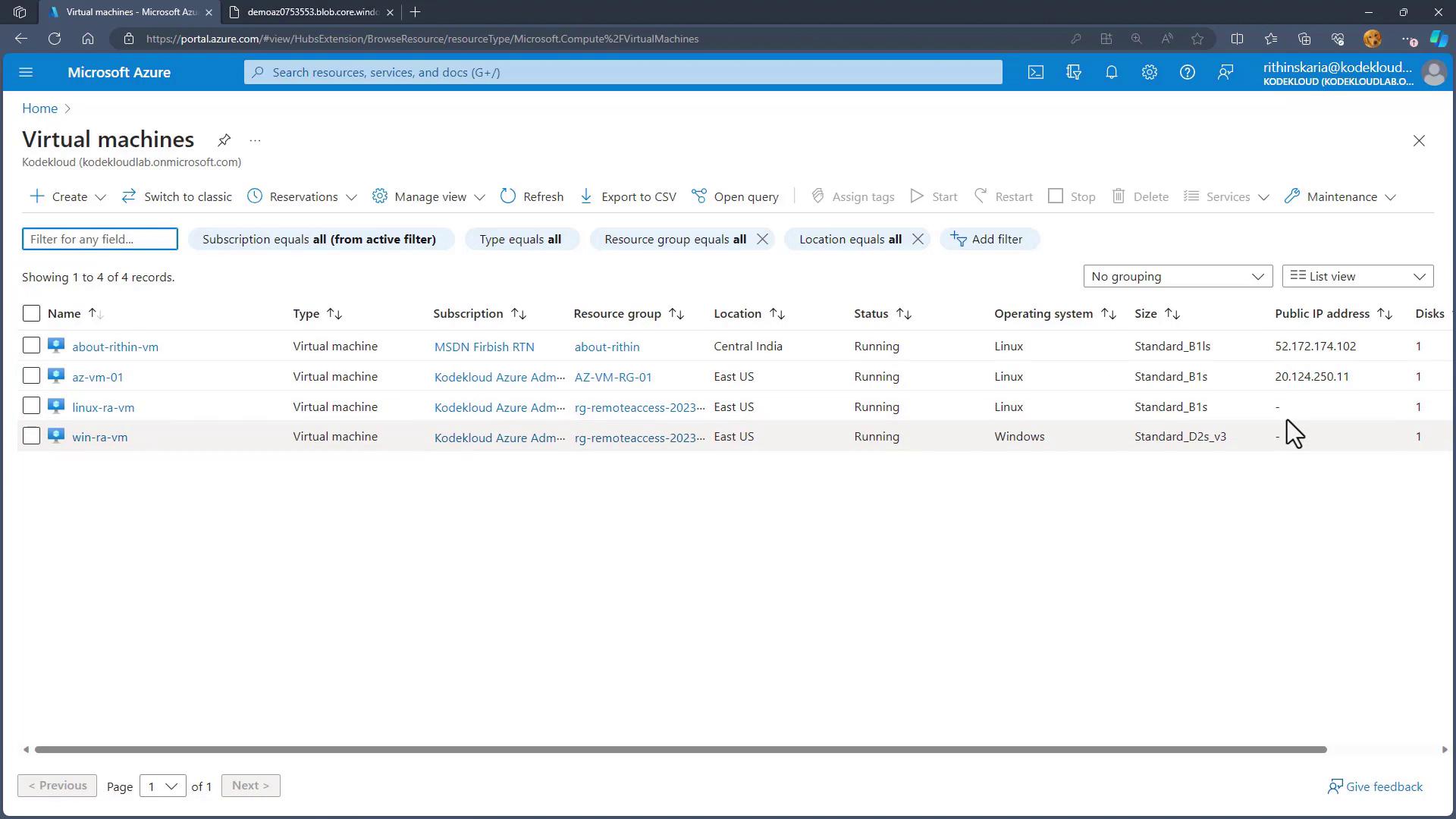The height and width of the screenshot is (819, 1456).
Task: Open the az-vm-01 virtual machine link
Action: (x=97, y=377)
